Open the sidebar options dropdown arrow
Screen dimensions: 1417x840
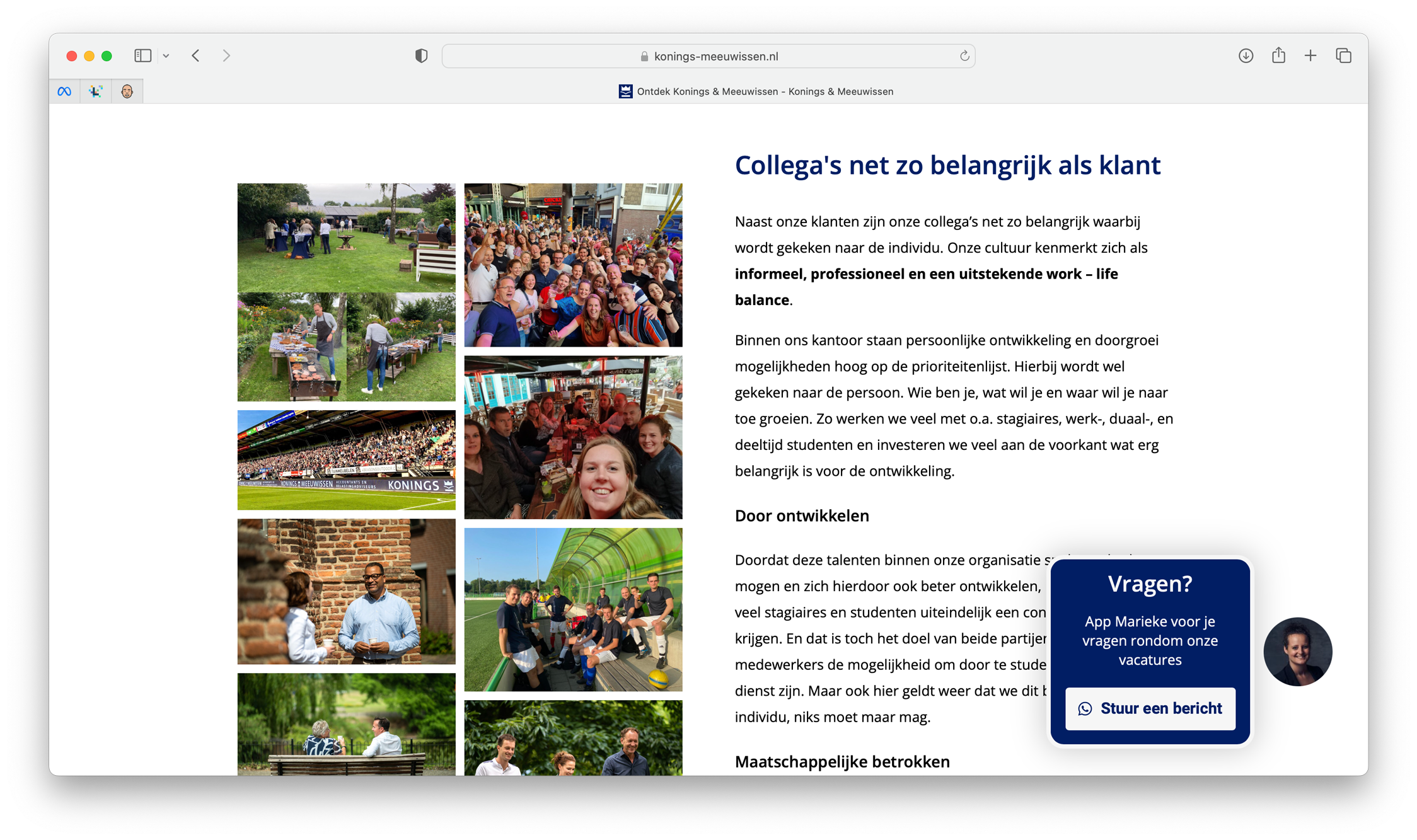166,56
